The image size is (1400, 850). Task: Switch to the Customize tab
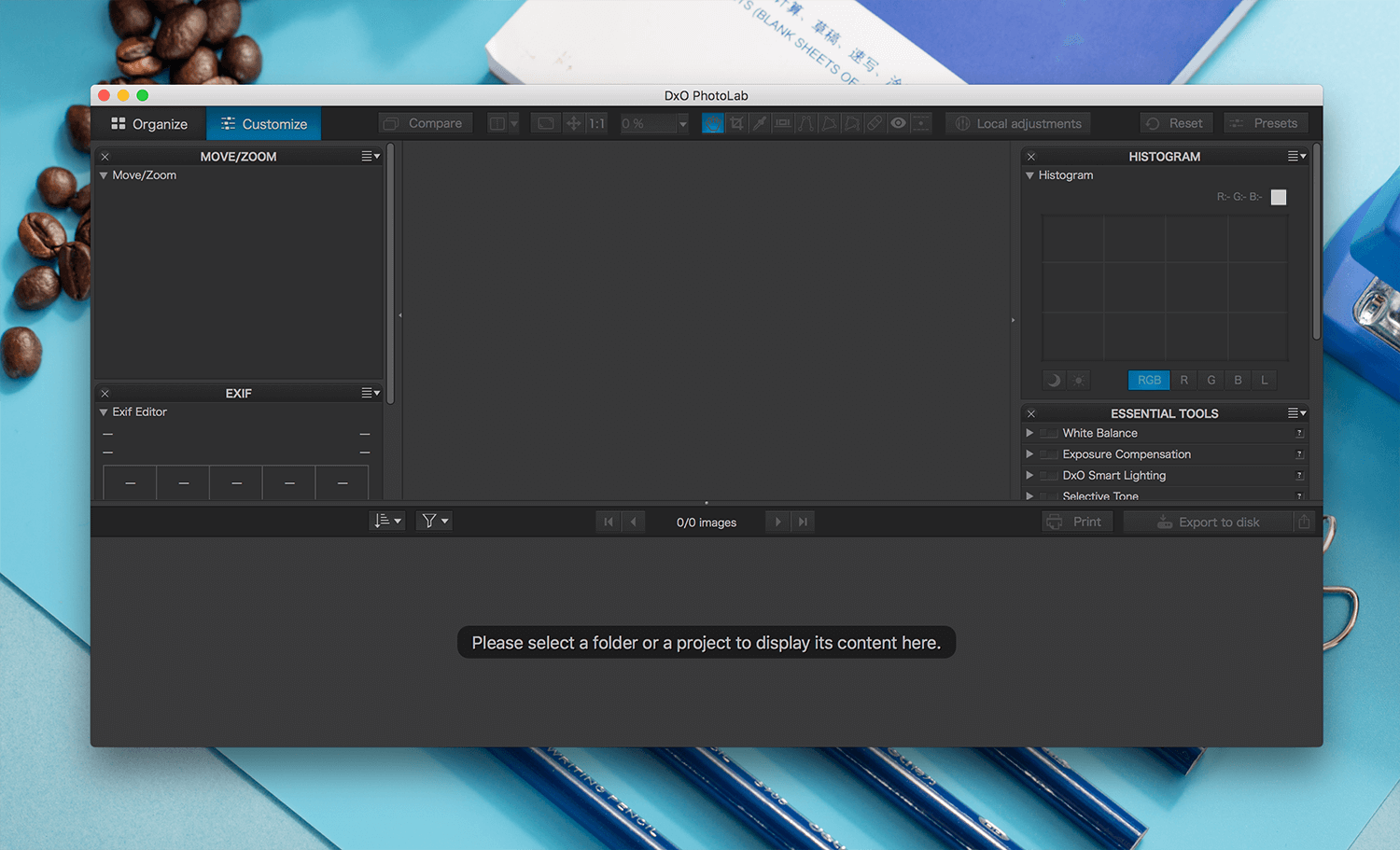coord(264,123)
